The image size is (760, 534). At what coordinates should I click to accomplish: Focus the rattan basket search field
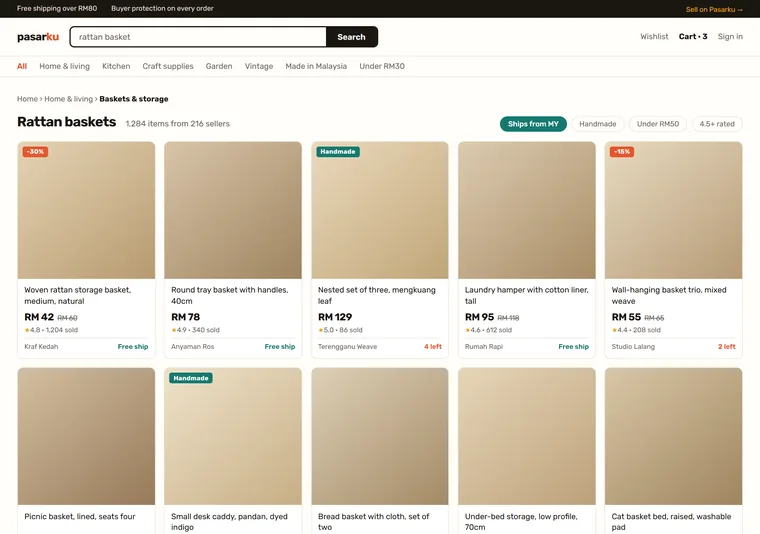198,37
